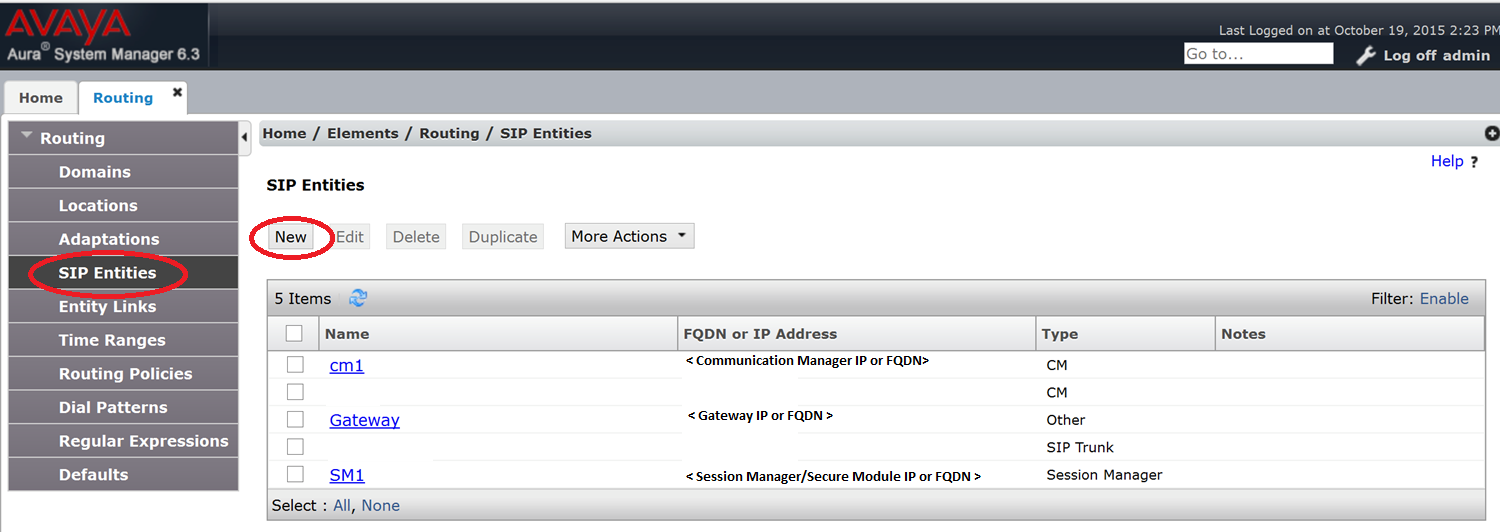The height and width of the screenshot is (532, 1500).
Task: Toggle the select-all header checkbox
Action: tap(294, 333)
